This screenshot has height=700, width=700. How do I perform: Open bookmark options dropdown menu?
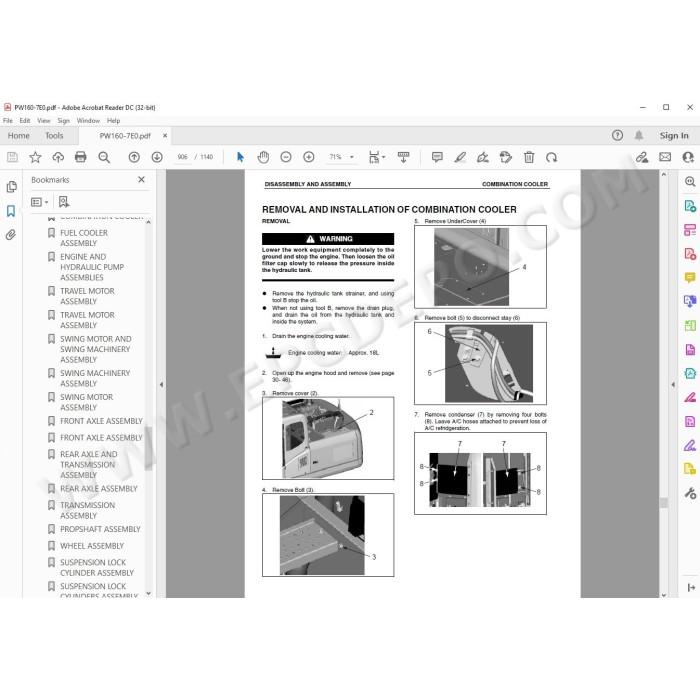pyautogui.click(x=39, y=202)
